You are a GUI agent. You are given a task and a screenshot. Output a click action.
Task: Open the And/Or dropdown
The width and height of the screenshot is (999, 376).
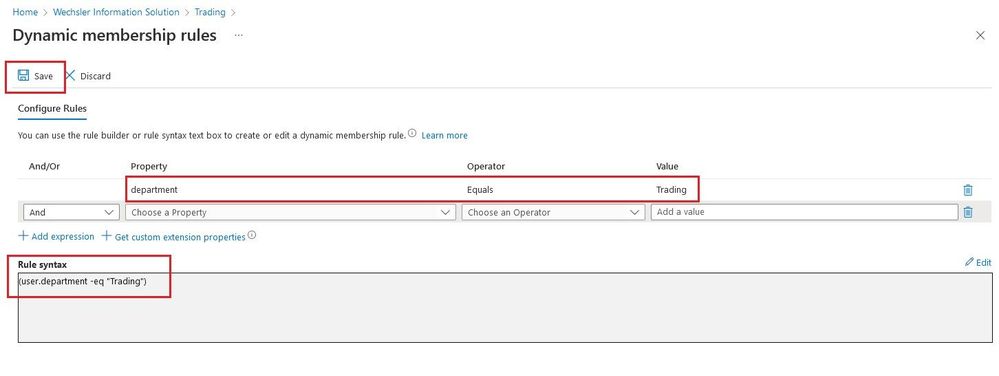[71, 212]
